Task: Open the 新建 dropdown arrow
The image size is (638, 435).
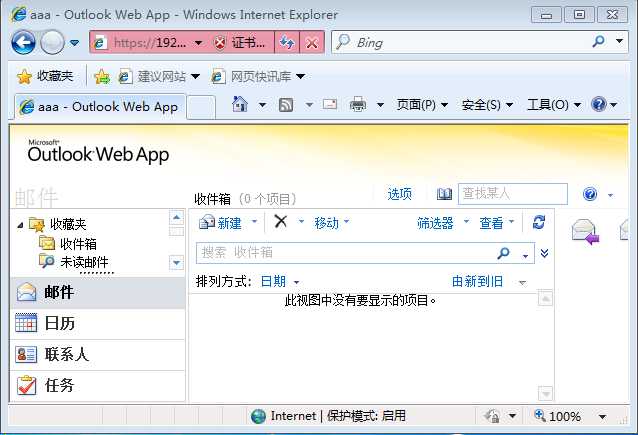Action: point(254,222)
